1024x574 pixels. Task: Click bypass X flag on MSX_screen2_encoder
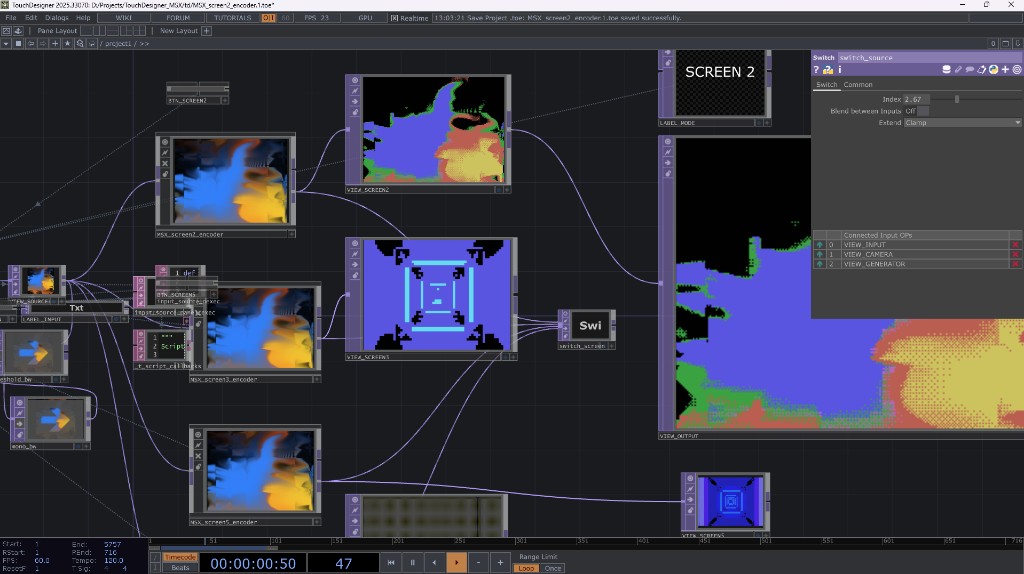165,163
